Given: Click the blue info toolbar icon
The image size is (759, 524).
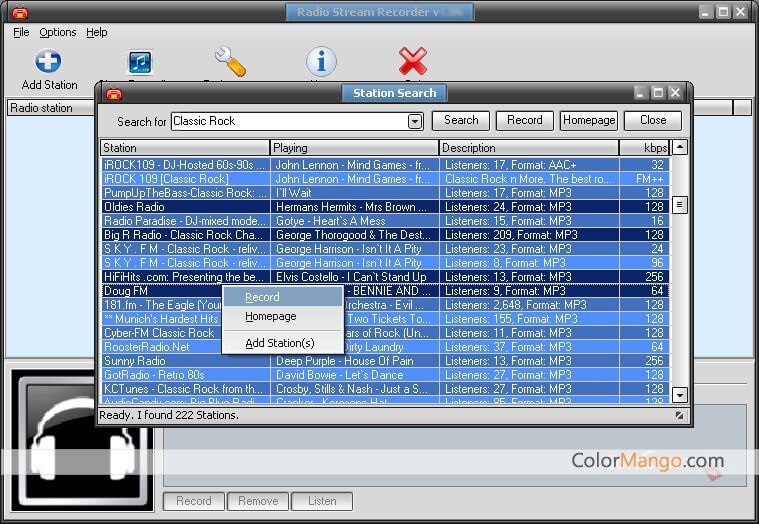Looking at the screenshot, I should [320, 62].
